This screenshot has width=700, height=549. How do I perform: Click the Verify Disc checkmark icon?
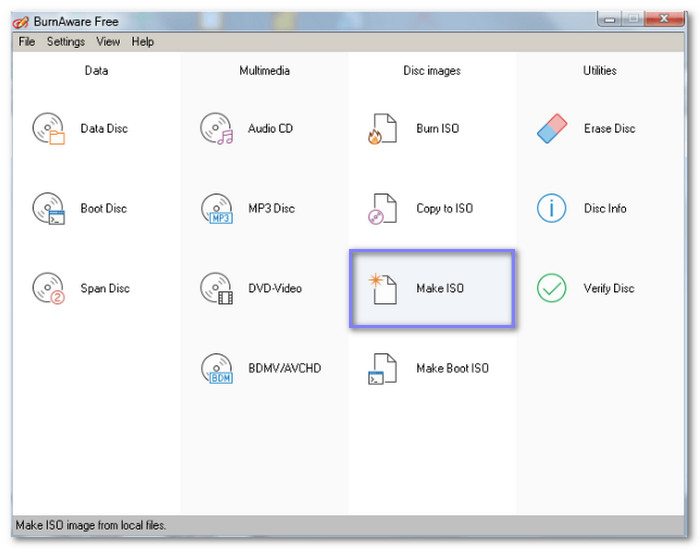pyautogui.click(x=552, y=288)
